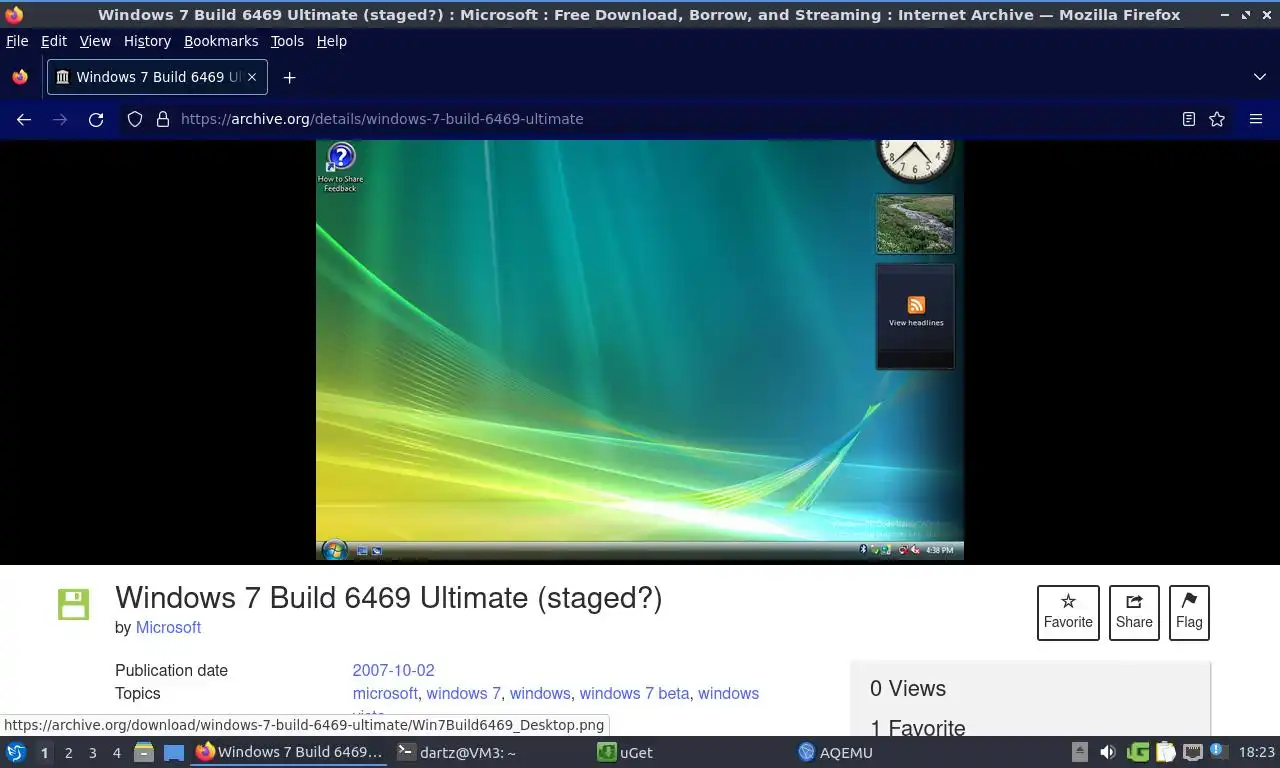Click the 18:23 clock
Image resolution: width=1280 pixels, height=768 pixels.
point(1257,752)
